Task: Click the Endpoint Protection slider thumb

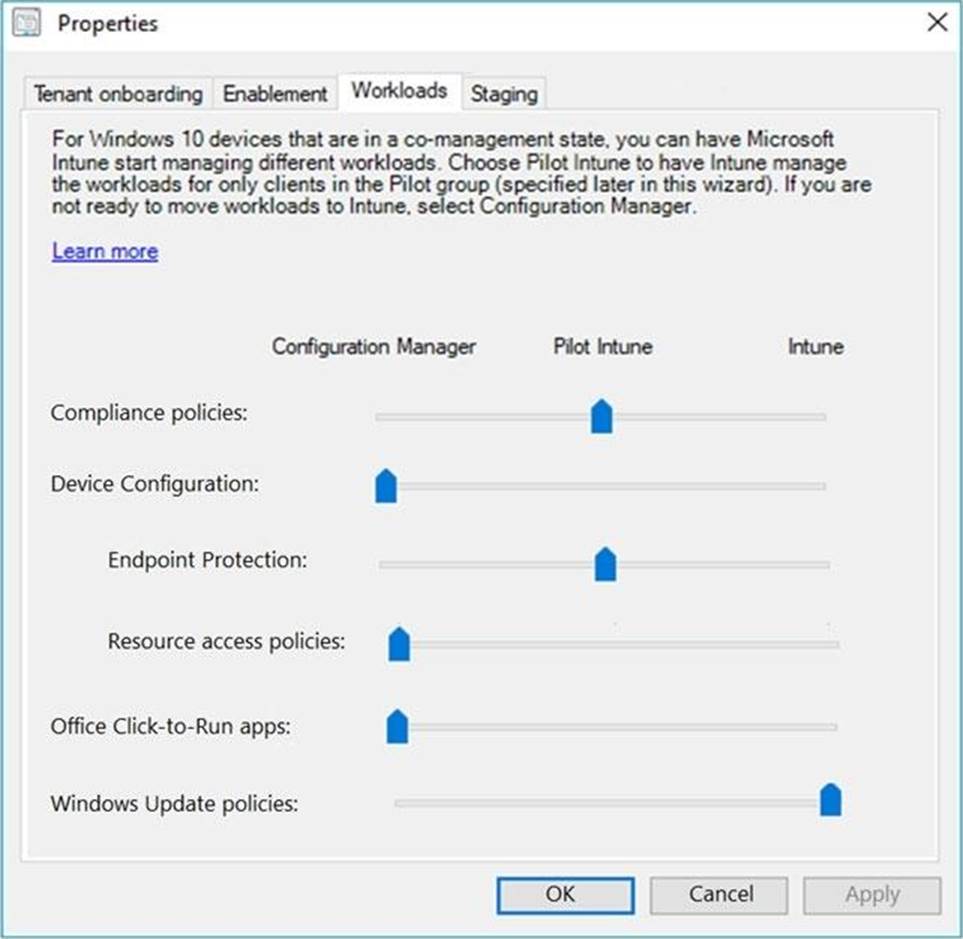Action: pyautogui.click(x=605, y=564)
